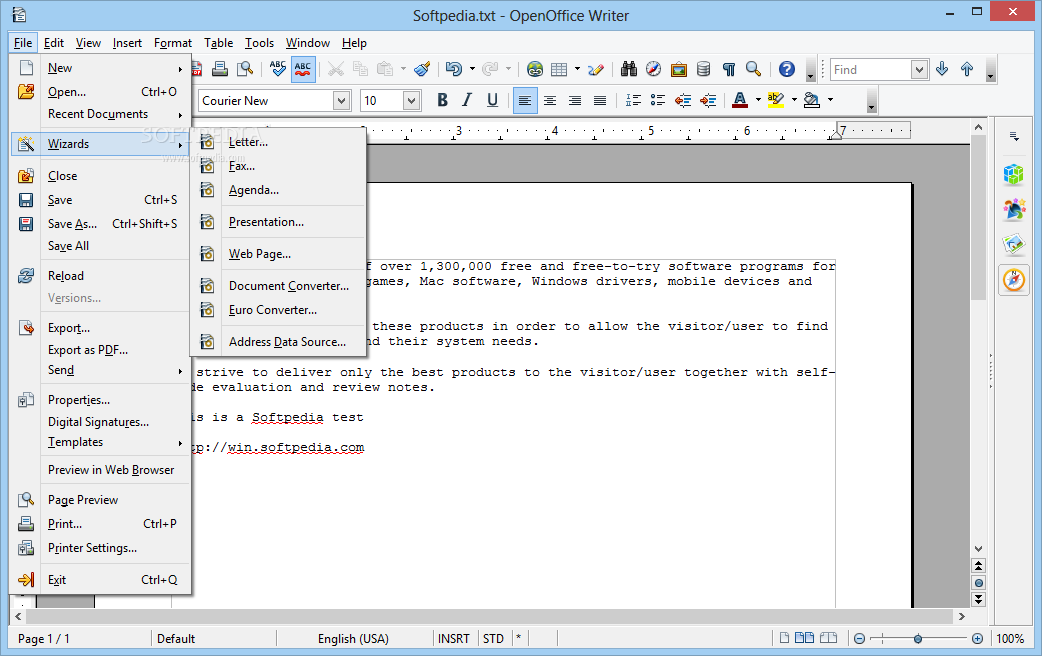Open the sidebar Gallery icon
Viewport: 1042px width, 656px height.
click(1013, 245)
